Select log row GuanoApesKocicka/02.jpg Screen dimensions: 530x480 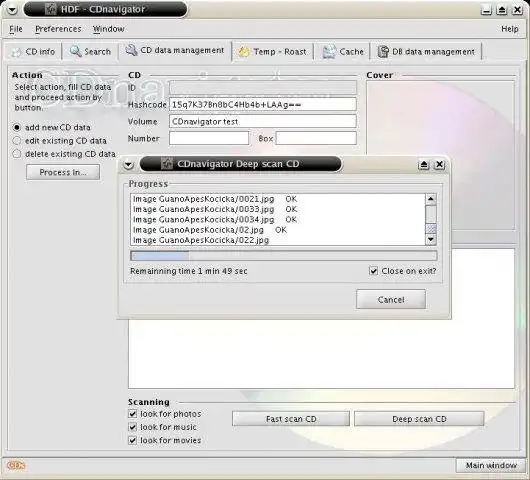click(x=278, y=230)
